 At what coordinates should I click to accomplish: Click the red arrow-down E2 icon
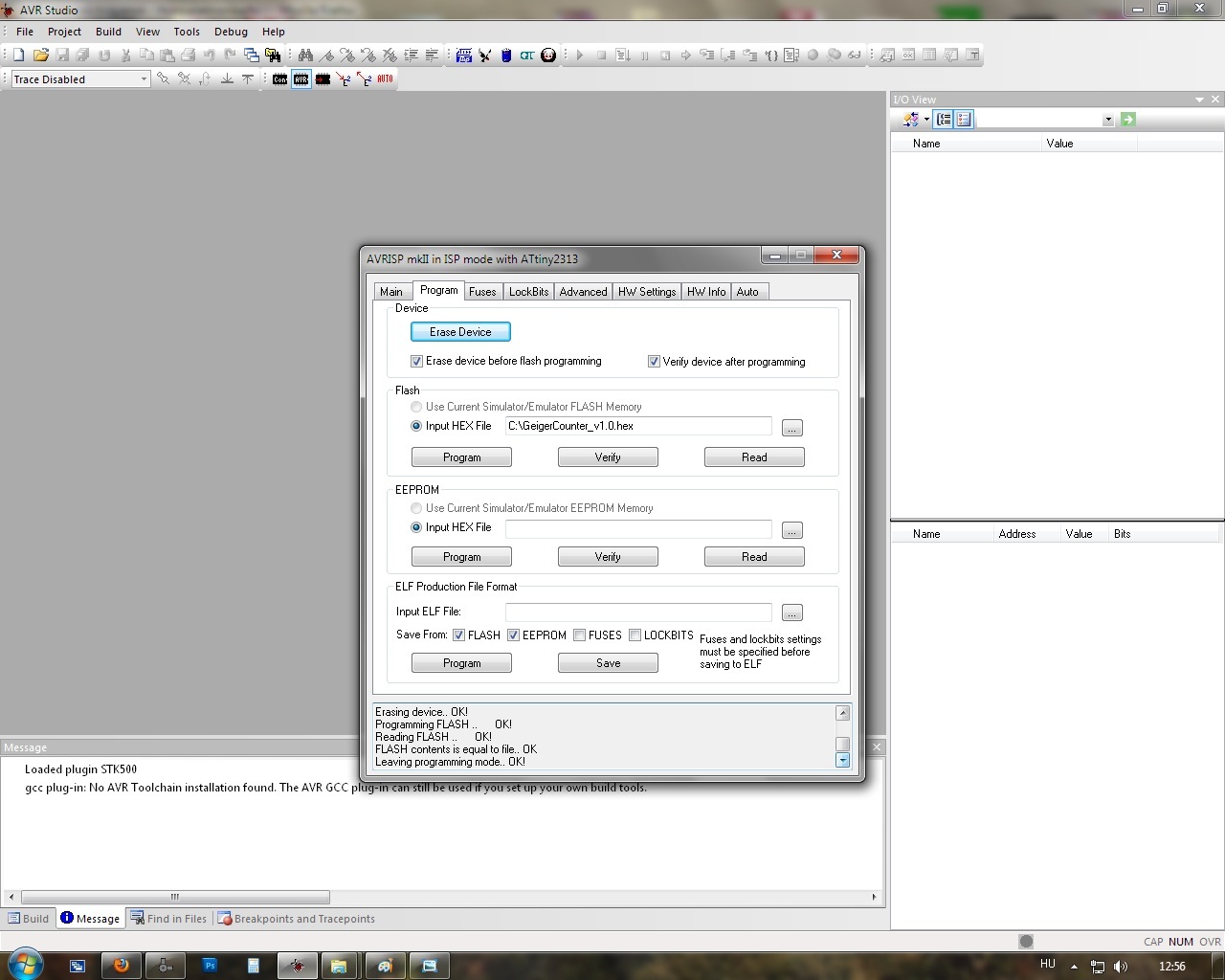[x=344, y=79]
